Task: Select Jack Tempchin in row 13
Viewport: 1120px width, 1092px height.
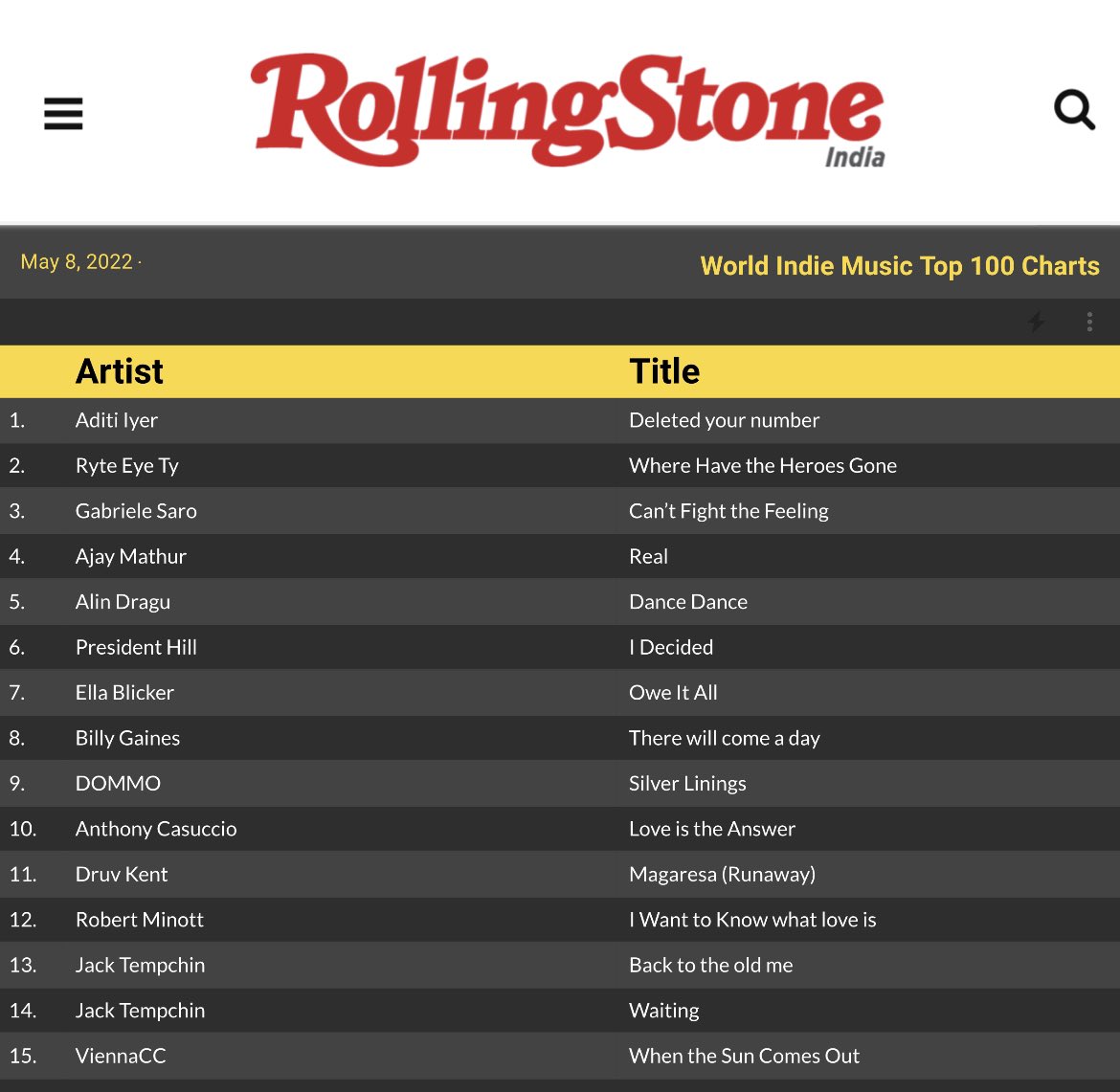Action: [x=141, y=965]
